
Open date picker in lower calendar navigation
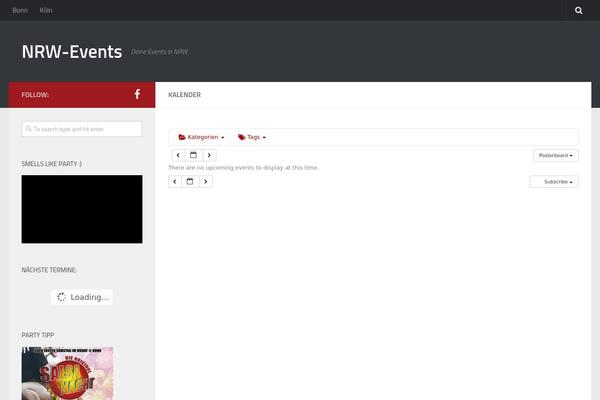point(190,181)
